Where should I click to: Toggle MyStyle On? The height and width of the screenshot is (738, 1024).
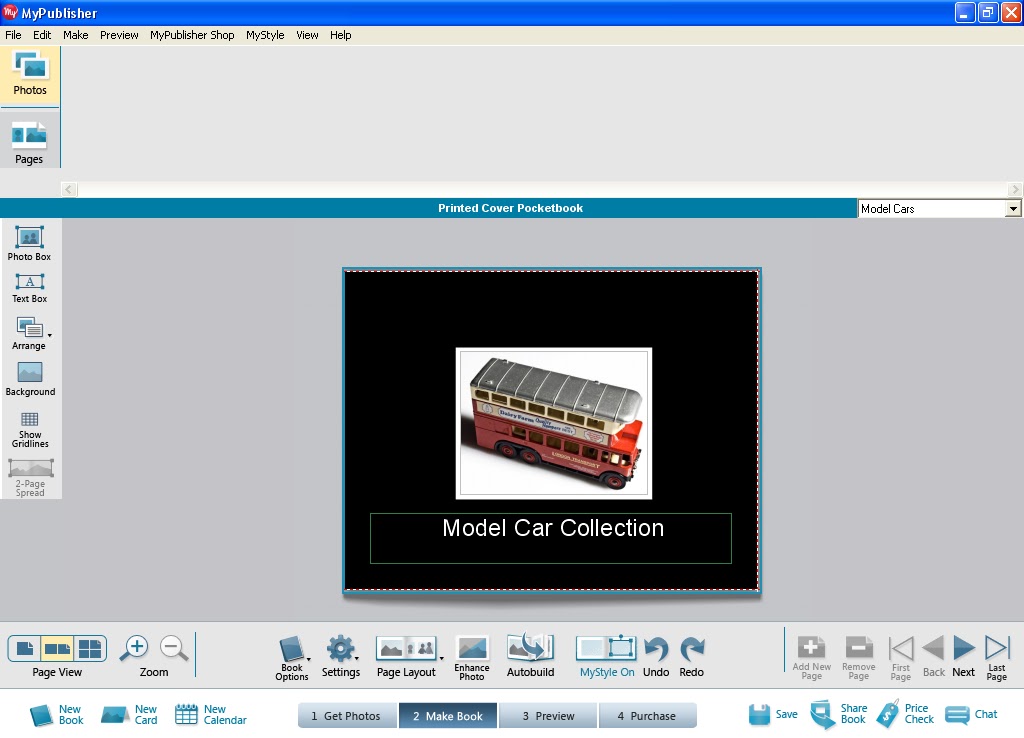point(607,656)
